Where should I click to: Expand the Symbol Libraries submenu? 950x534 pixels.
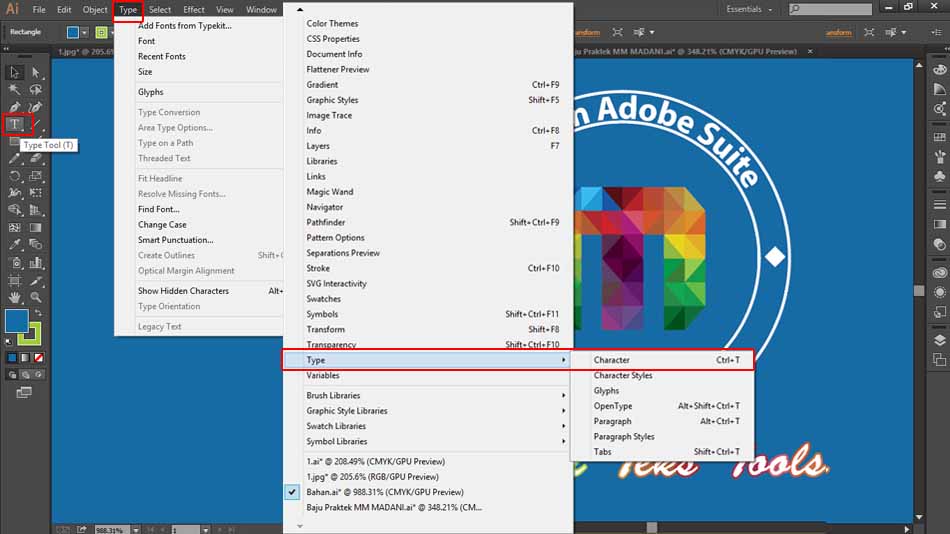point(428,442)
